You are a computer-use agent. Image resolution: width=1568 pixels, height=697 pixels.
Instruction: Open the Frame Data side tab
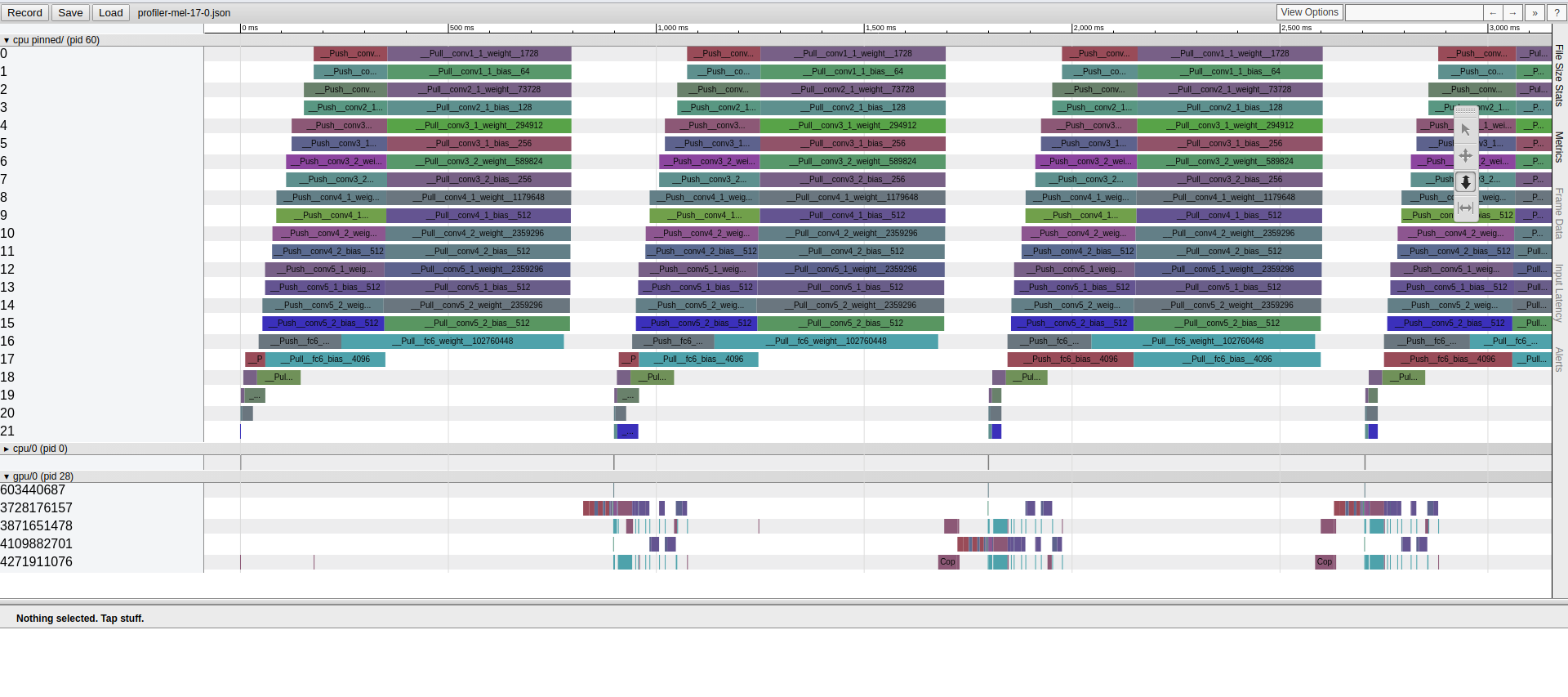click(x=1559, y=213)
